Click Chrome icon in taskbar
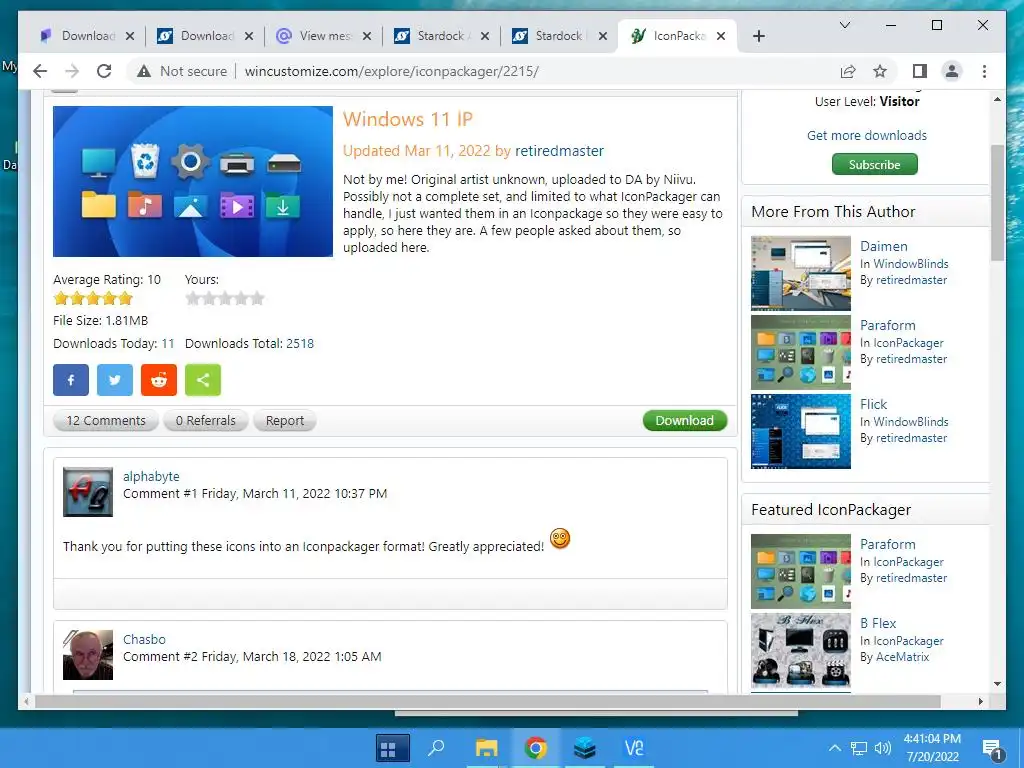1024x768 pixels. [536, 748]
